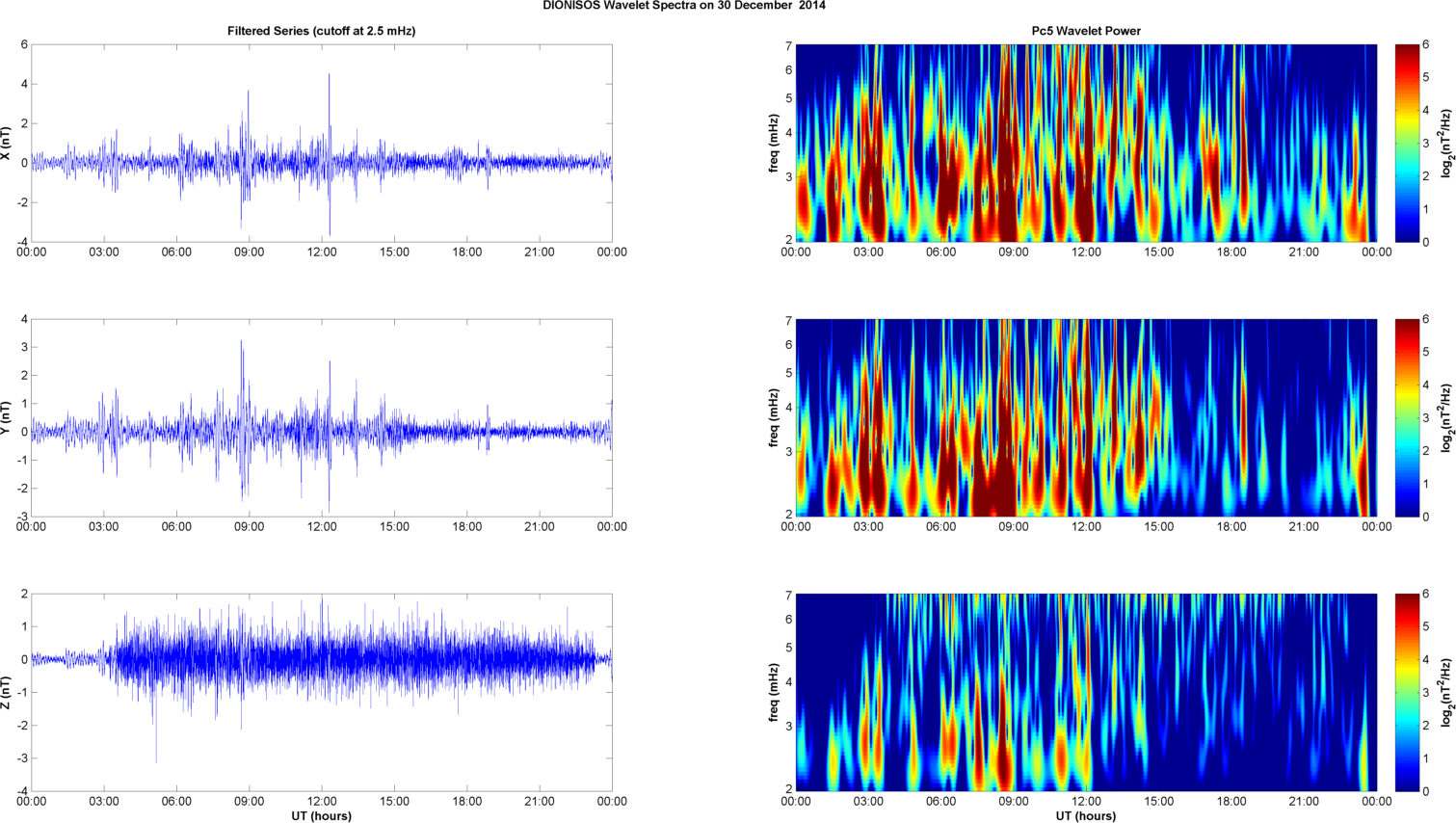Click the 'X (nT)' axis label

click(7, 143)
